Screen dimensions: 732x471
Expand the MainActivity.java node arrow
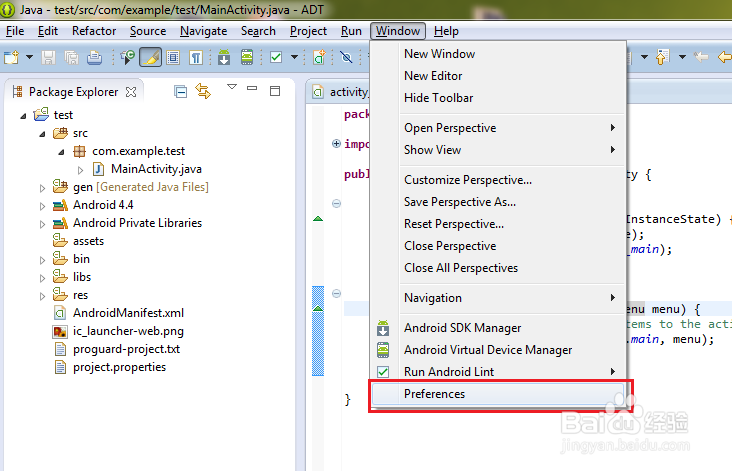[80, 170]
